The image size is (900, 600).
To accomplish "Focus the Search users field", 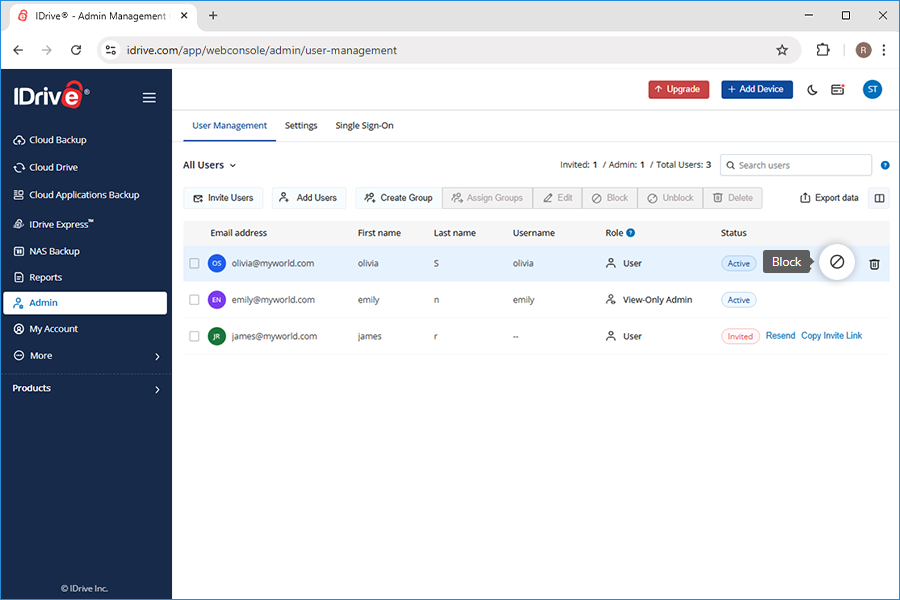I will point(796,165).
